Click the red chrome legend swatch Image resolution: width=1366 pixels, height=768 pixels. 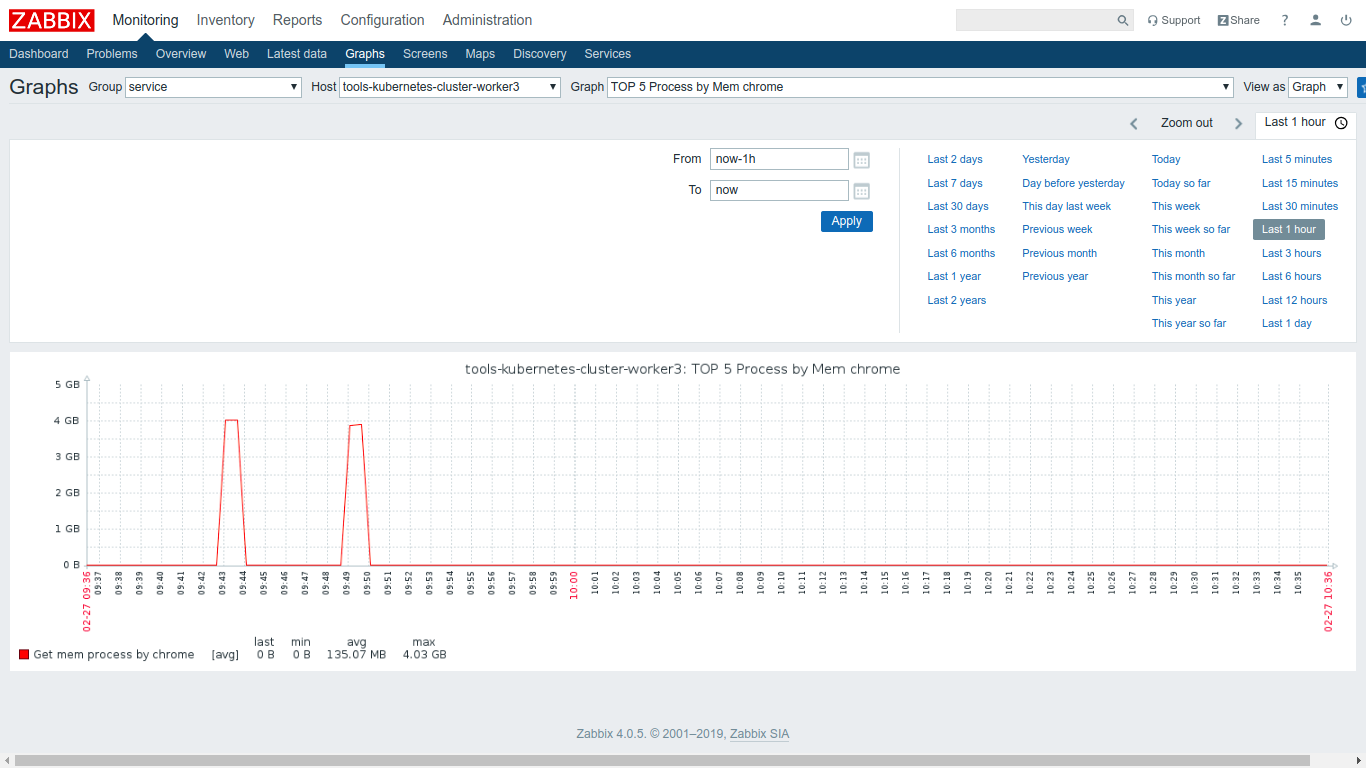point(24,655)
